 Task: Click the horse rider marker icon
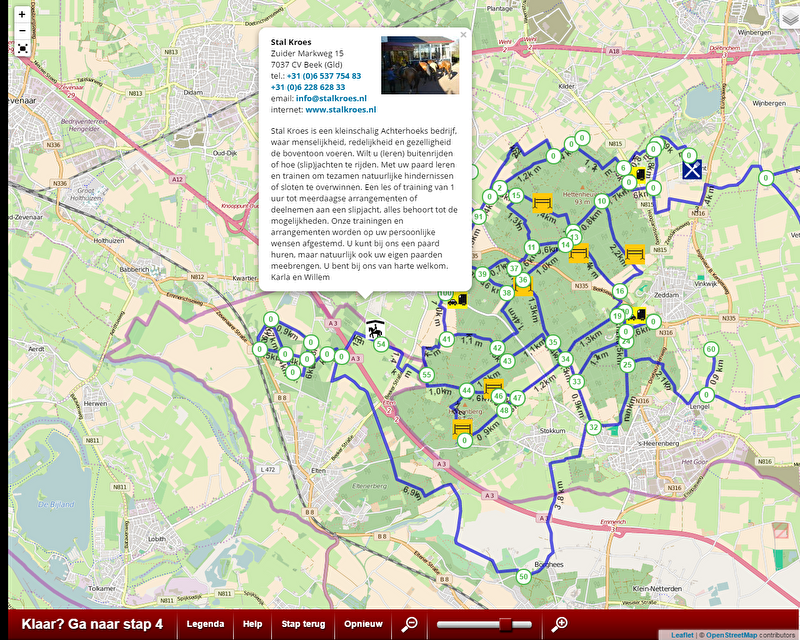[x=375, y=328]
